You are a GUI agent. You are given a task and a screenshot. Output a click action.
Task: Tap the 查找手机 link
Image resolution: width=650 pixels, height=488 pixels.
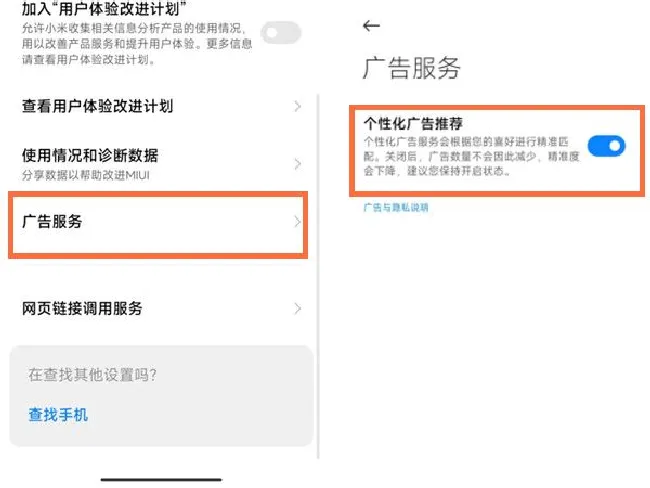click(58, 415)
